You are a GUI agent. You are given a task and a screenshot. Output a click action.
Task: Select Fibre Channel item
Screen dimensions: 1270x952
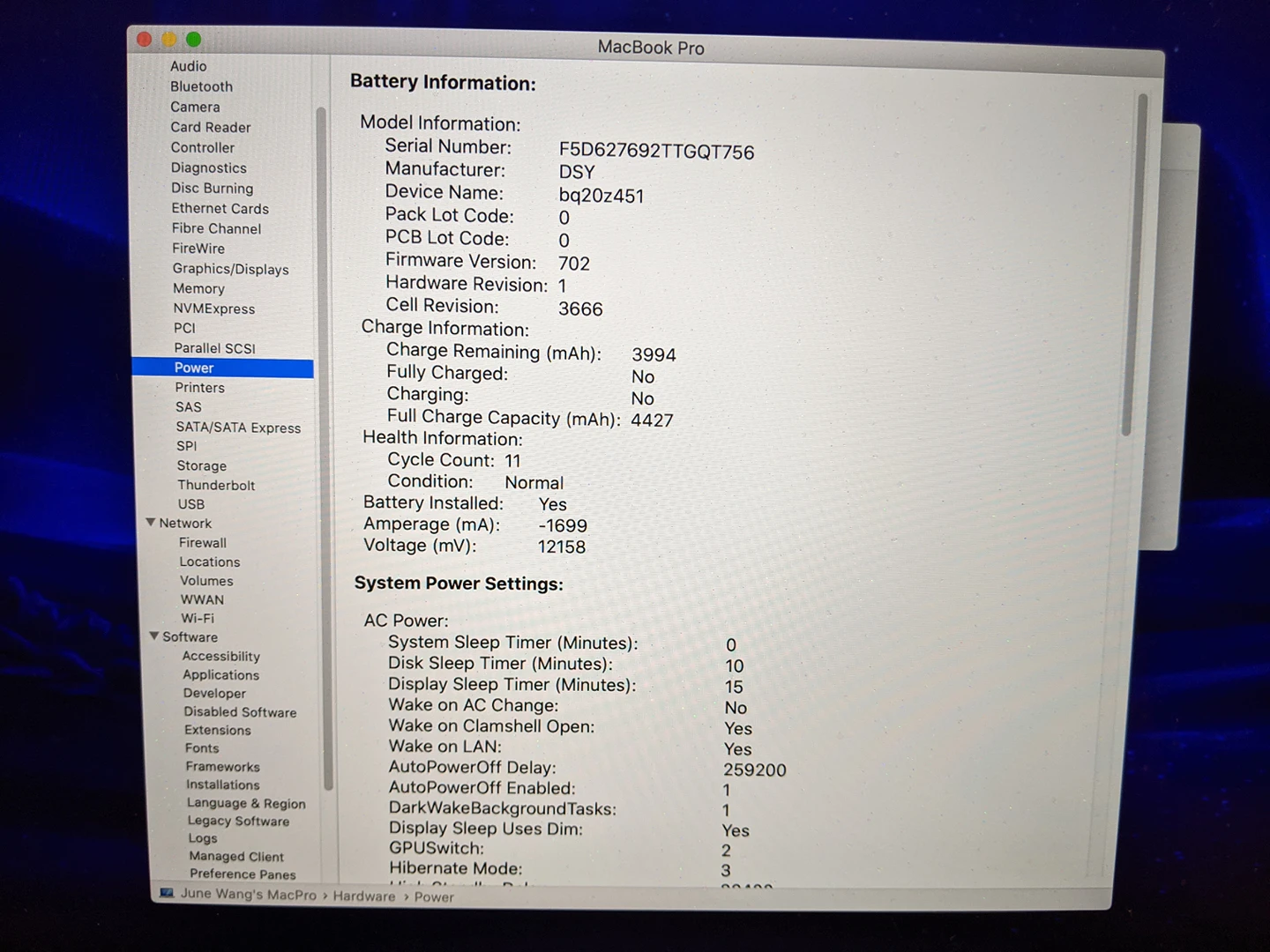click(x=216, y=228)
